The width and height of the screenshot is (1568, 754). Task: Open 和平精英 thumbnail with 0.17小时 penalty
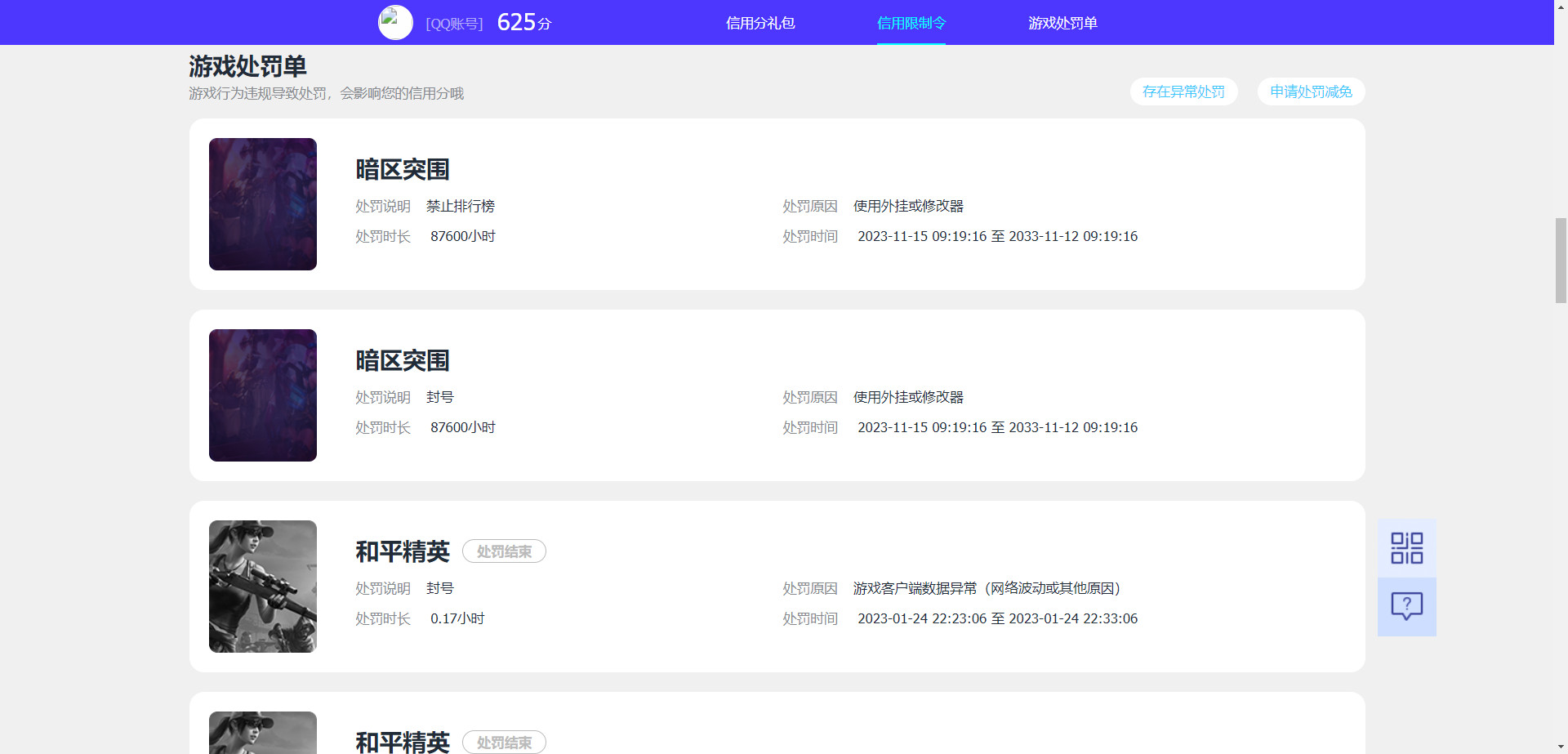tap(263, 587)
